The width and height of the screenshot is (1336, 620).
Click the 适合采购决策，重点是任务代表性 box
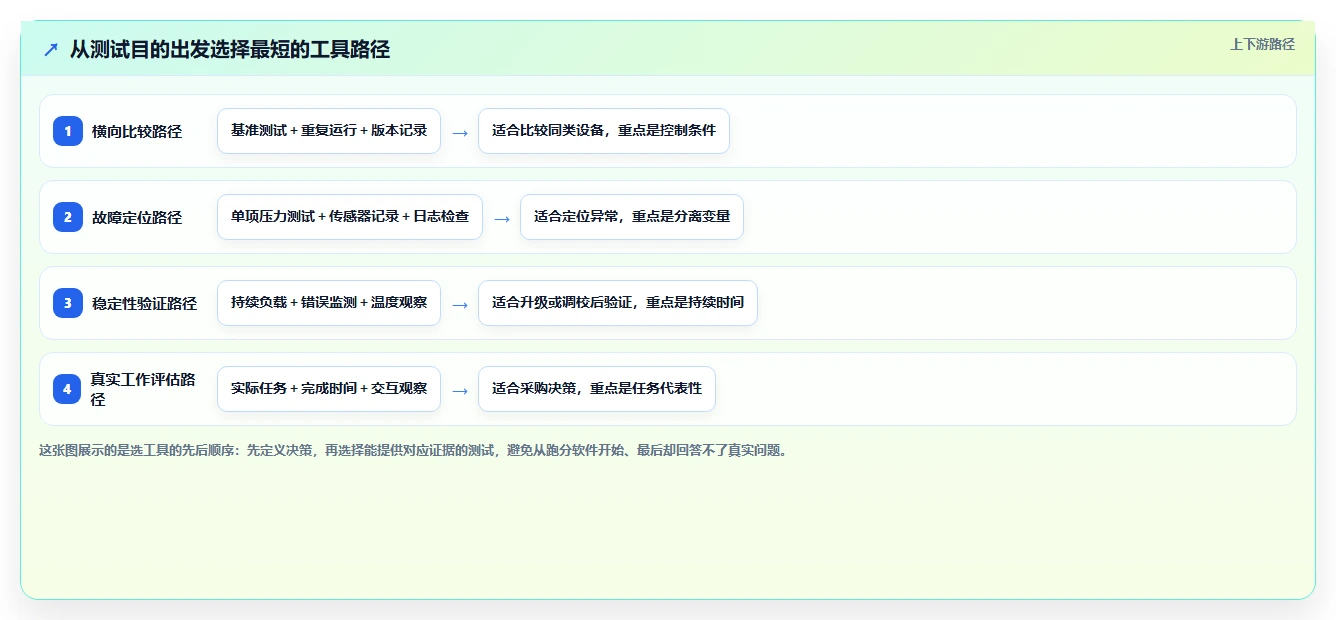(x=597, y=389)
